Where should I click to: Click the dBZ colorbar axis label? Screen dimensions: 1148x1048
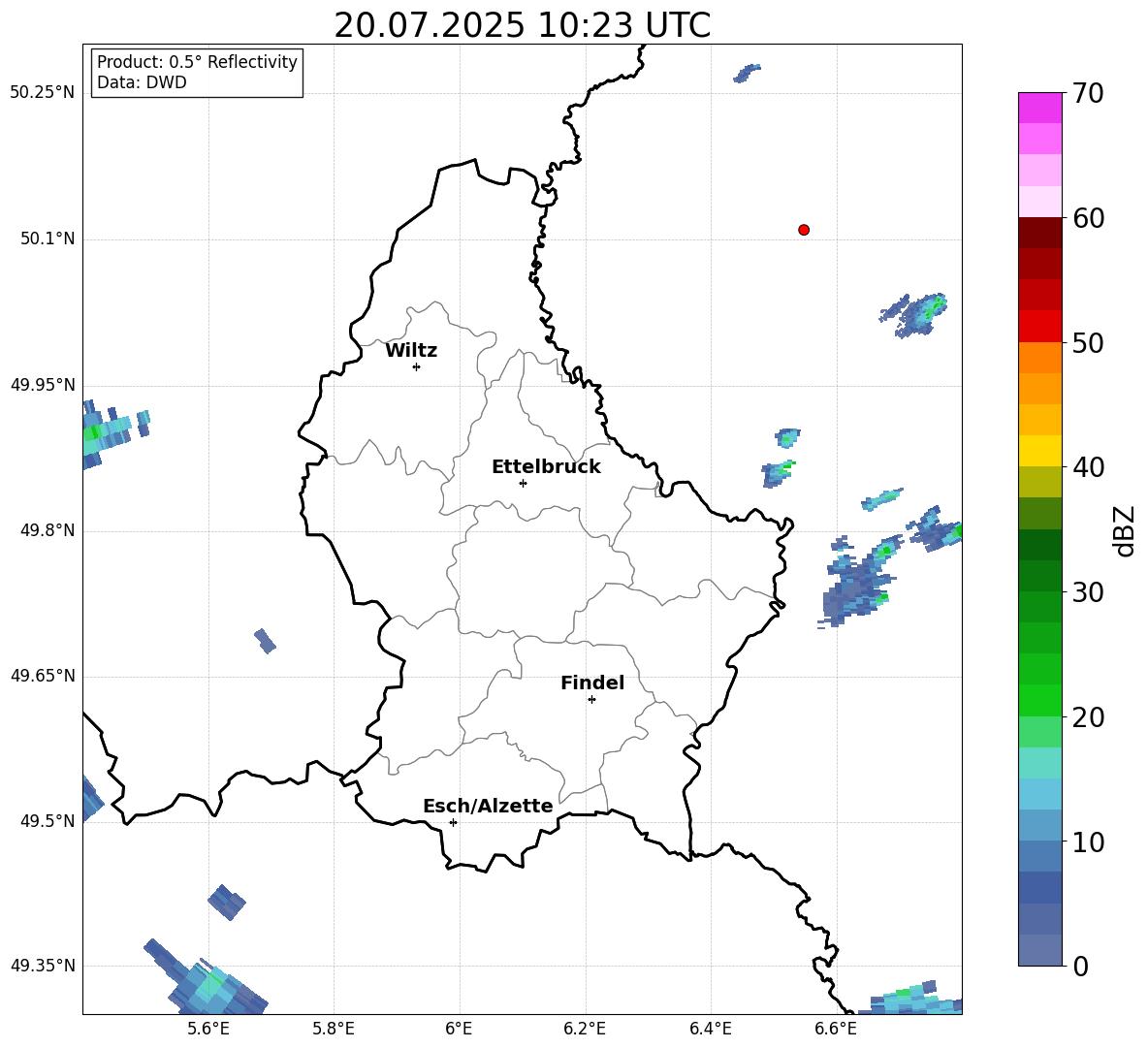1126,531
